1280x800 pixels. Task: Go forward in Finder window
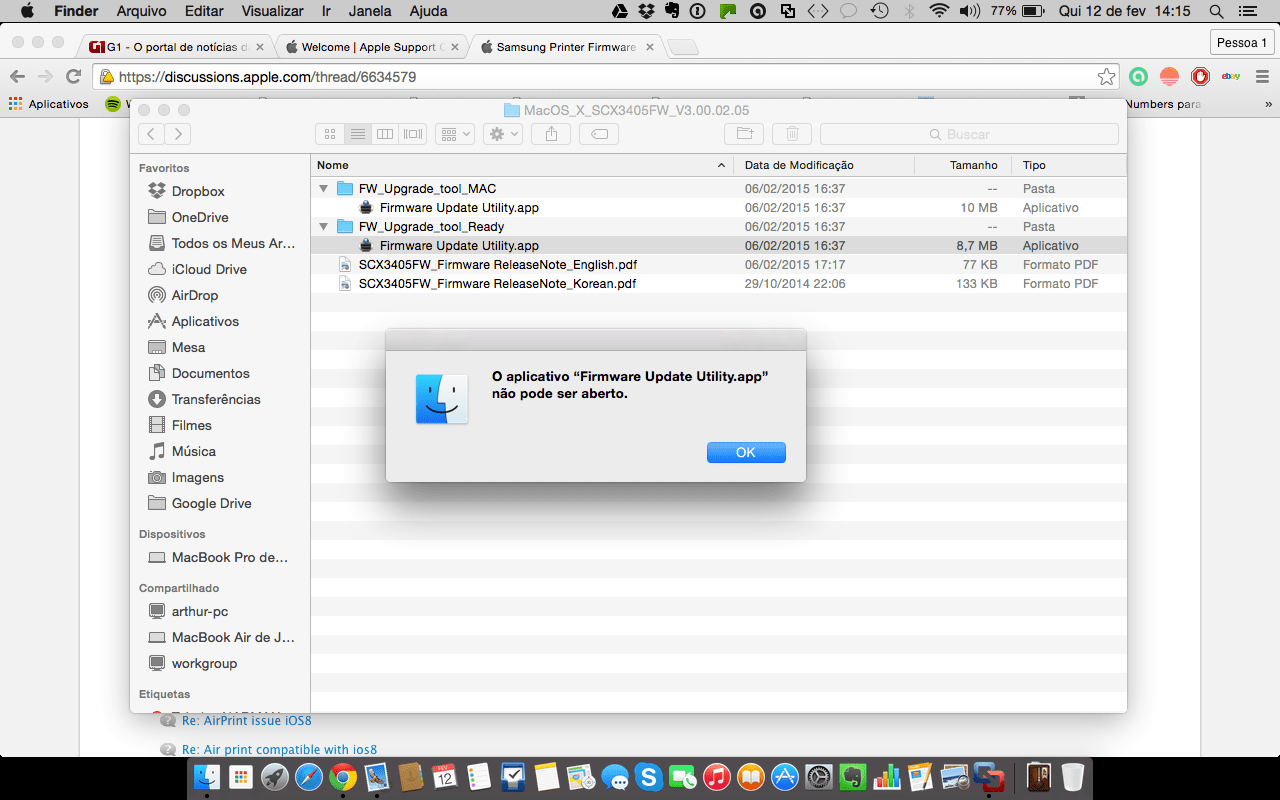(178, 134)
